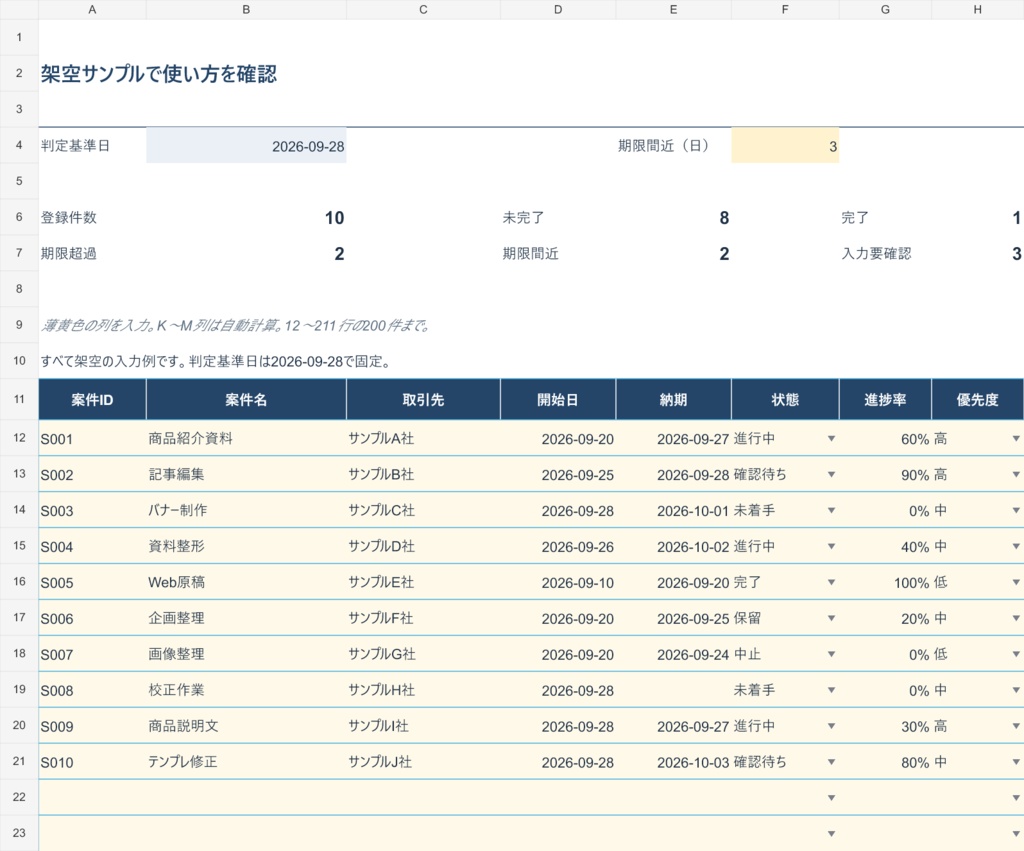The image size is (1024, 851).
Task: Click the 納期 table header
Action: point(673,400)
